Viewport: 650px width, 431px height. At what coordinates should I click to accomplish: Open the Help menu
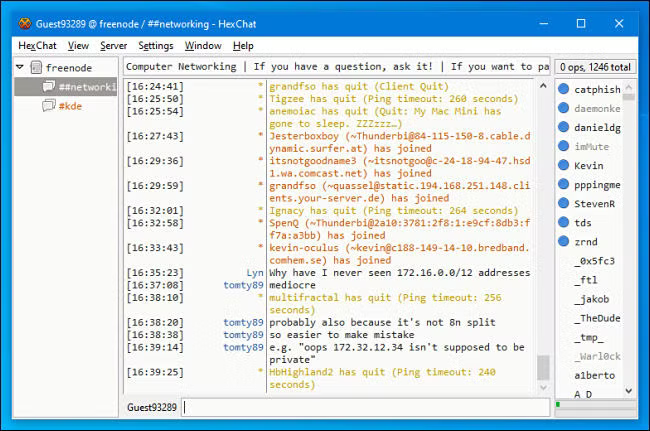click(x=243, y=46)
